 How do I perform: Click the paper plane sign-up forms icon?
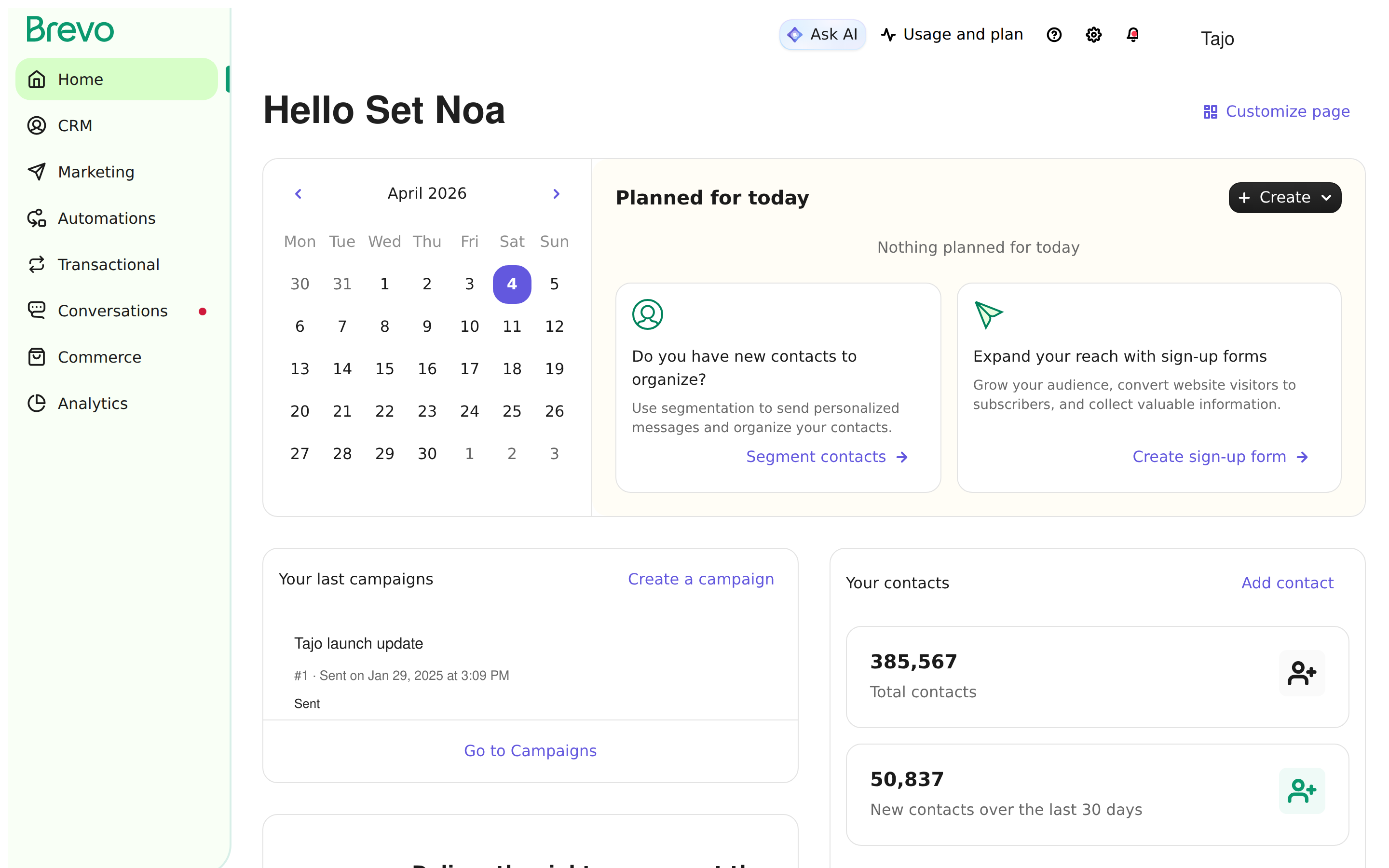[988, 314]
